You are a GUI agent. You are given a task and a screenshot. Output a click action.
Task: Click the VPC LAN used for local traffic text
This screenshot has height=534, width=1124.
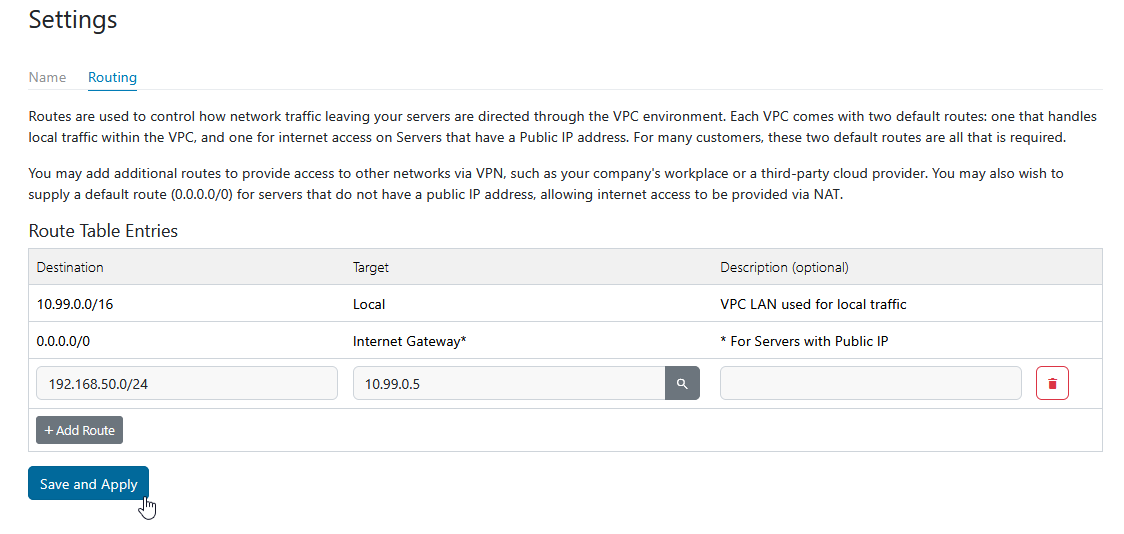pyautogui.click(x=813, y=305)
